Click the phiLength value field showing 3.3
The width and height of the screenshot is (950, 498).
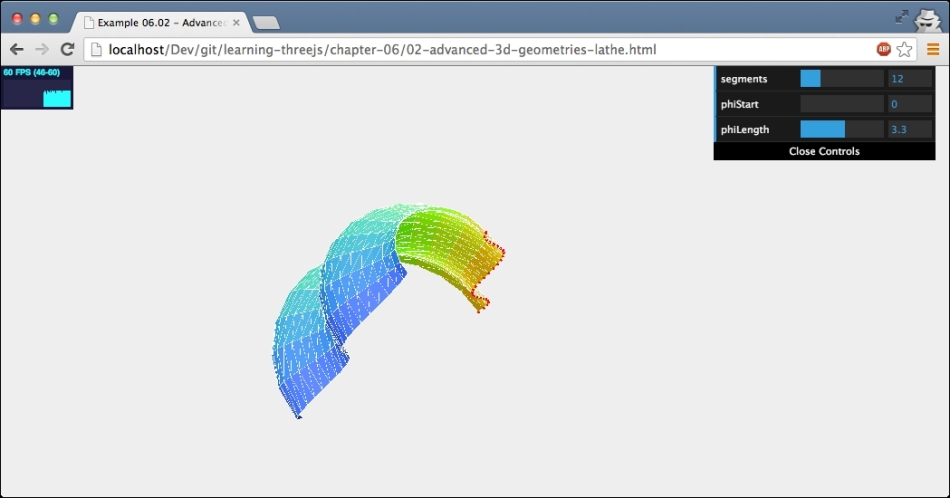click(909, 129)
